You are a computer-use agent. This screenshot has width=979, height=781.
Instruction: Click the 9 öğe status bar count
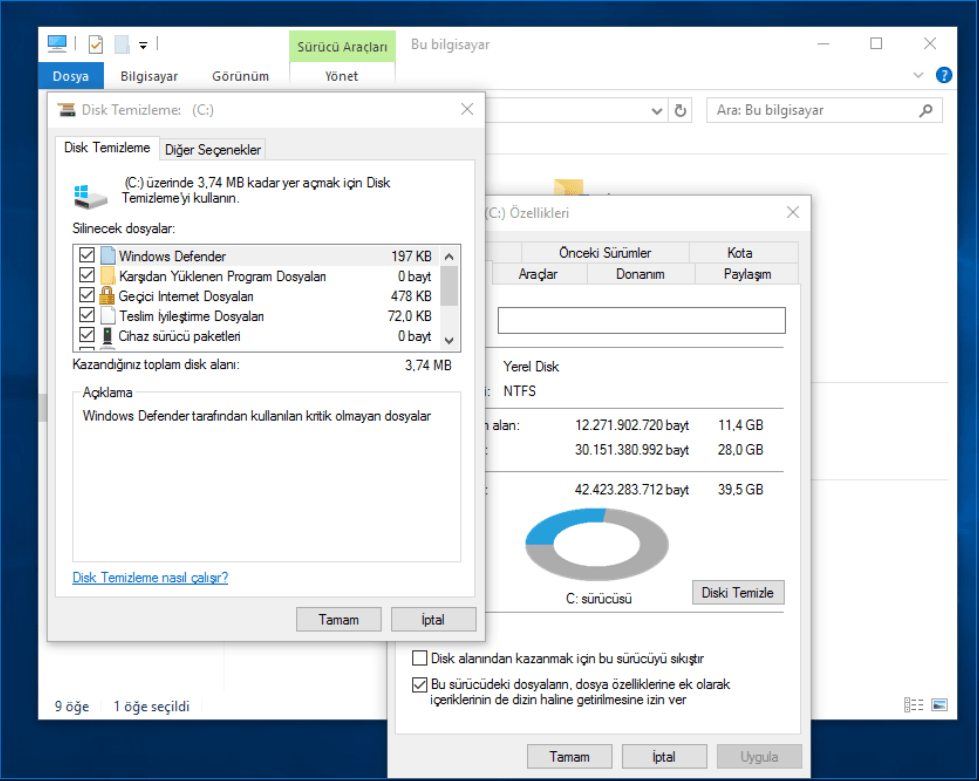(x=72, y=706)
